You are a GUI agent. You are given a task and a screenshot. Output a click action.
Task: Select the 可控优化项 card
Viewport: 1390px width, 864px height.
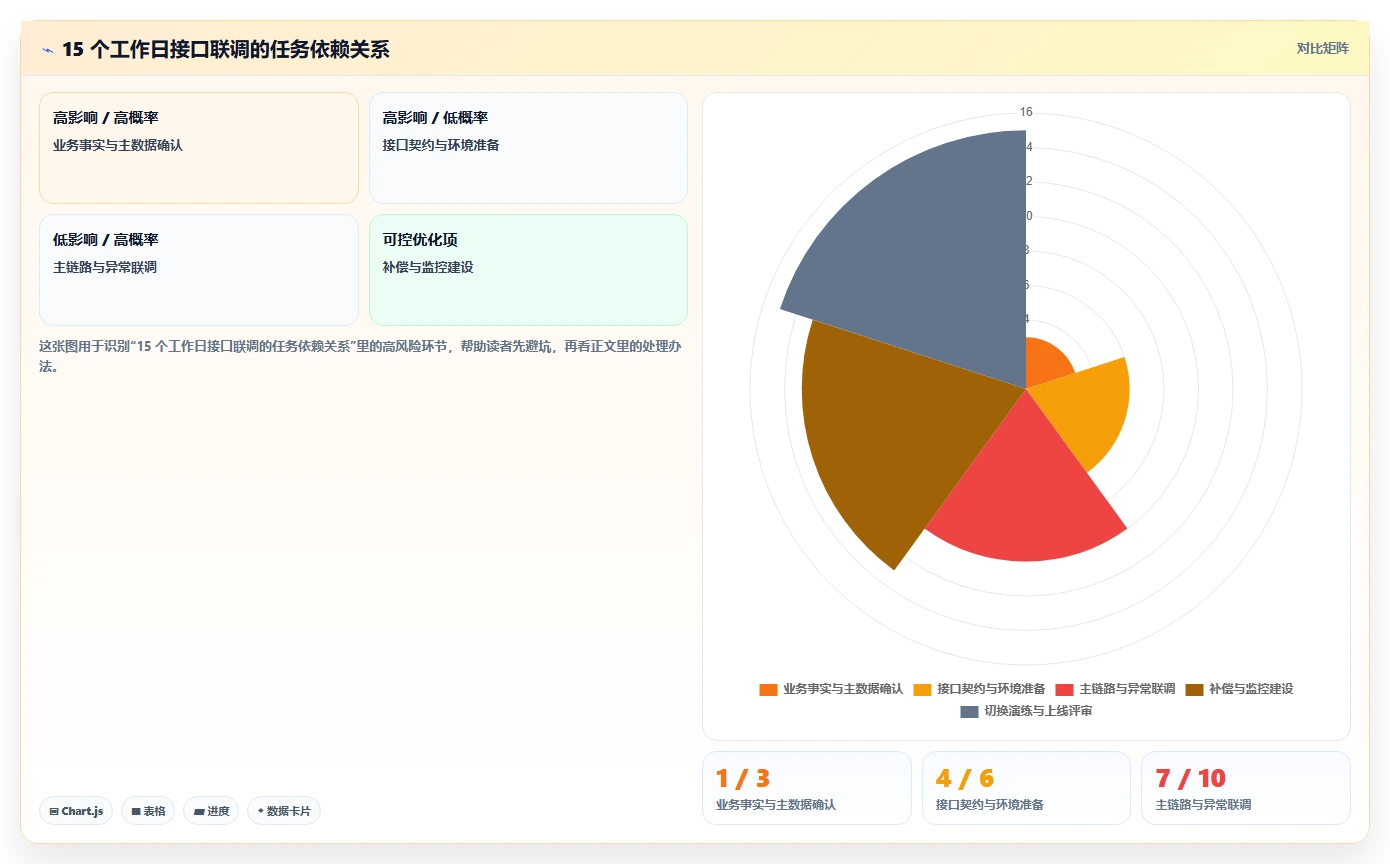tap(528, 270)
